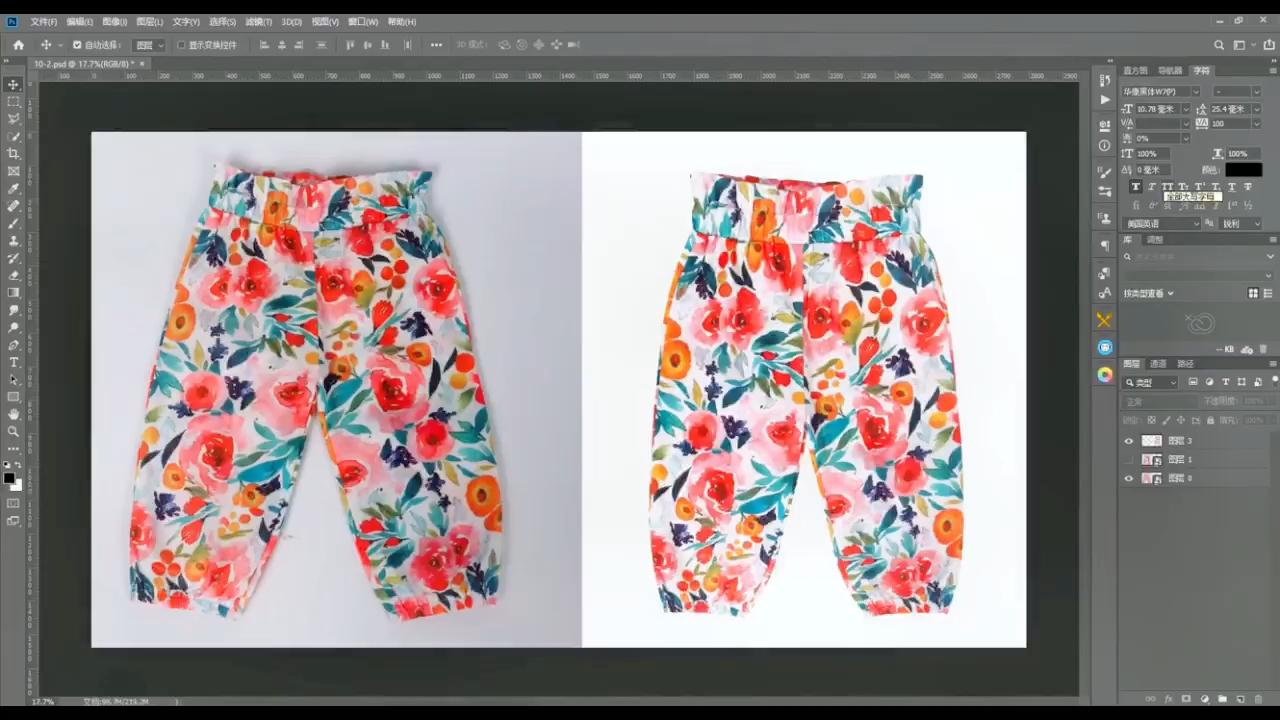
Task: Toggle underline in Character panel
Action: click(1232, 187)
